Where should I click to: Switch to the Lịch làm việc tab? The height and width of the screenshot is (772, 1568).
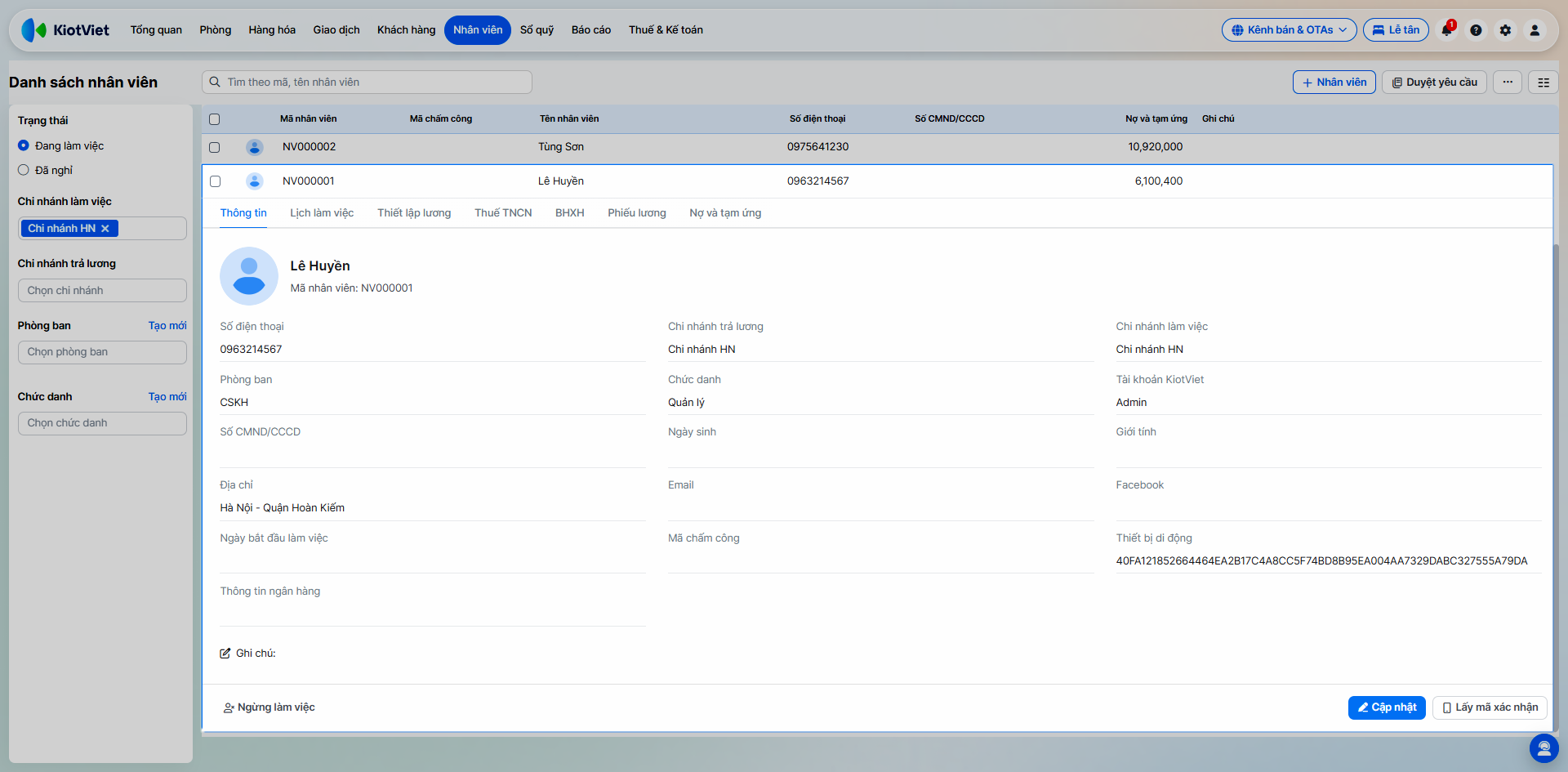point(322,213)
